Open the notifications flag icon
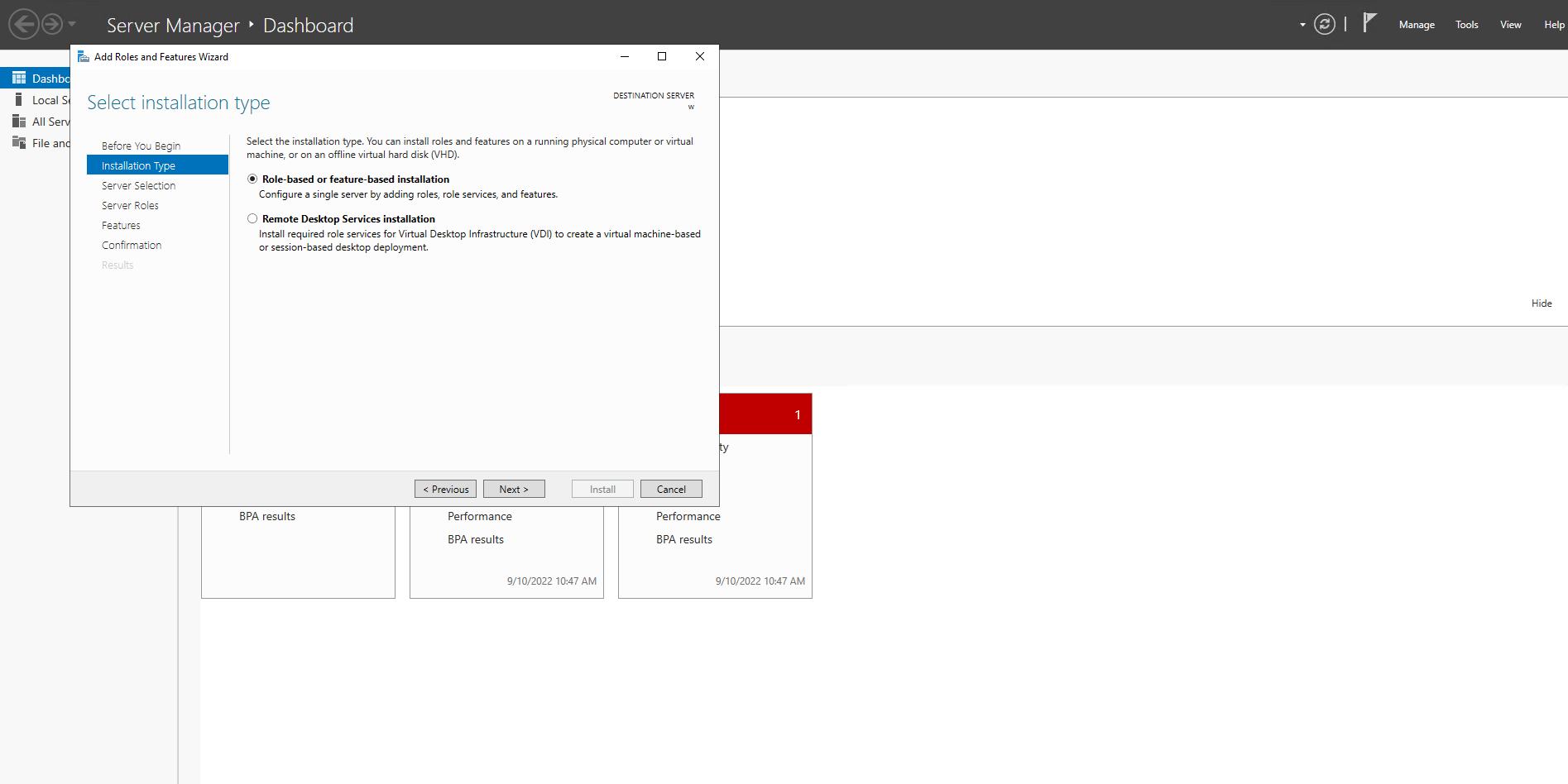Screen dimensions: 1568x784 point(1369,22)
